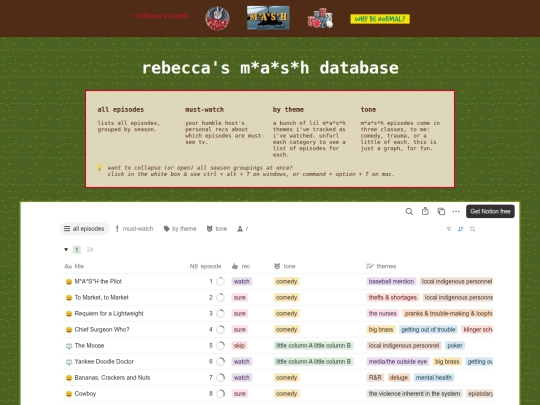Click progress ring for episode 5
Image resolution: width=540 pixels, height=405 pixels.
click(x=220, y=345)
